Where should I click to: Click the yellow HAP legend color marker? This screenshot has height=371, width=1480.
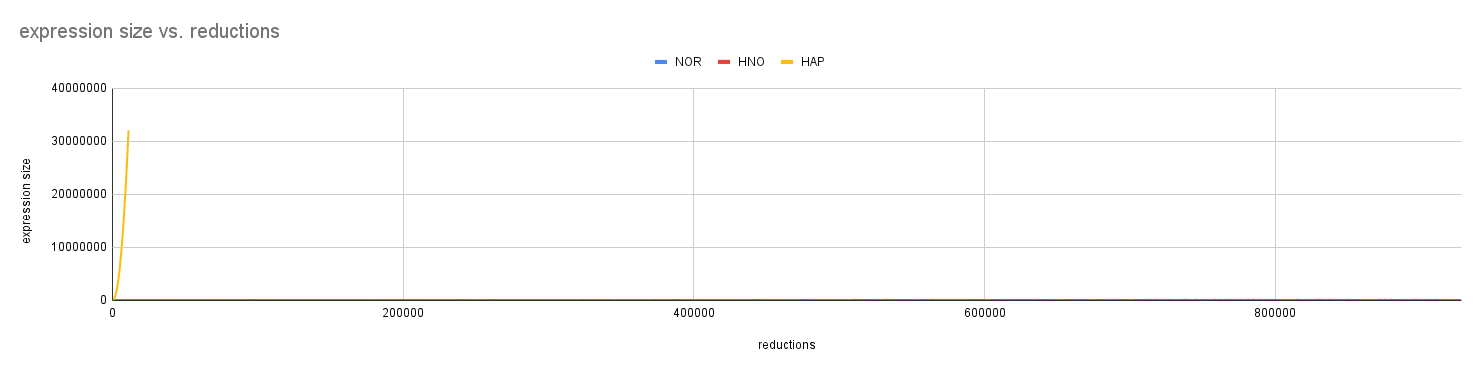787,62
